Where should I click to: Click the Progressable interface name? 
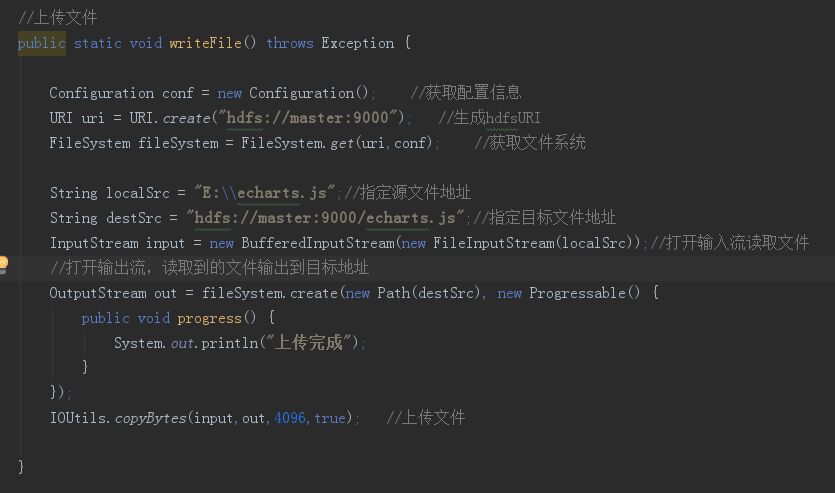pos(581,293)
